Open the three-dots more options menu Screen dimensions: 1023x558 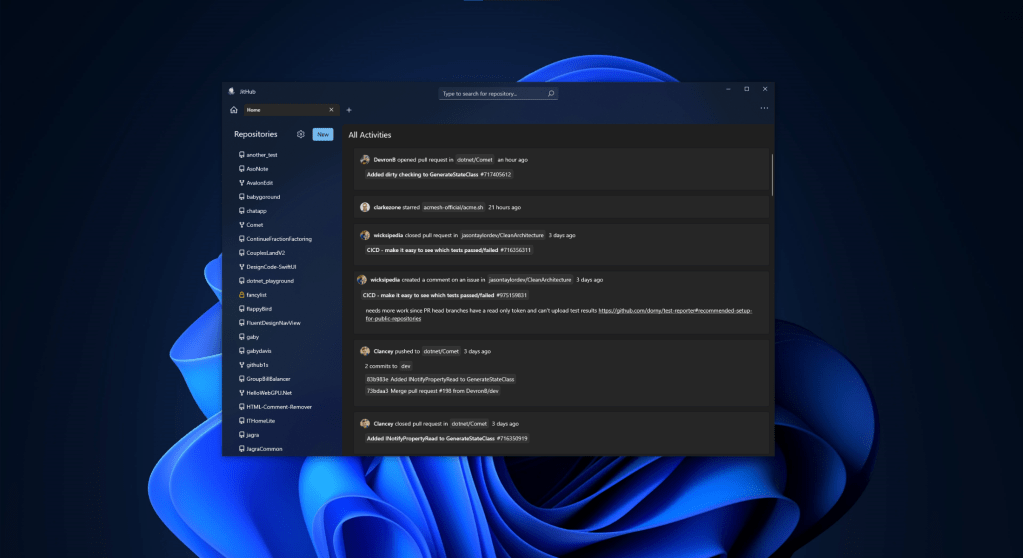[764, 108]
